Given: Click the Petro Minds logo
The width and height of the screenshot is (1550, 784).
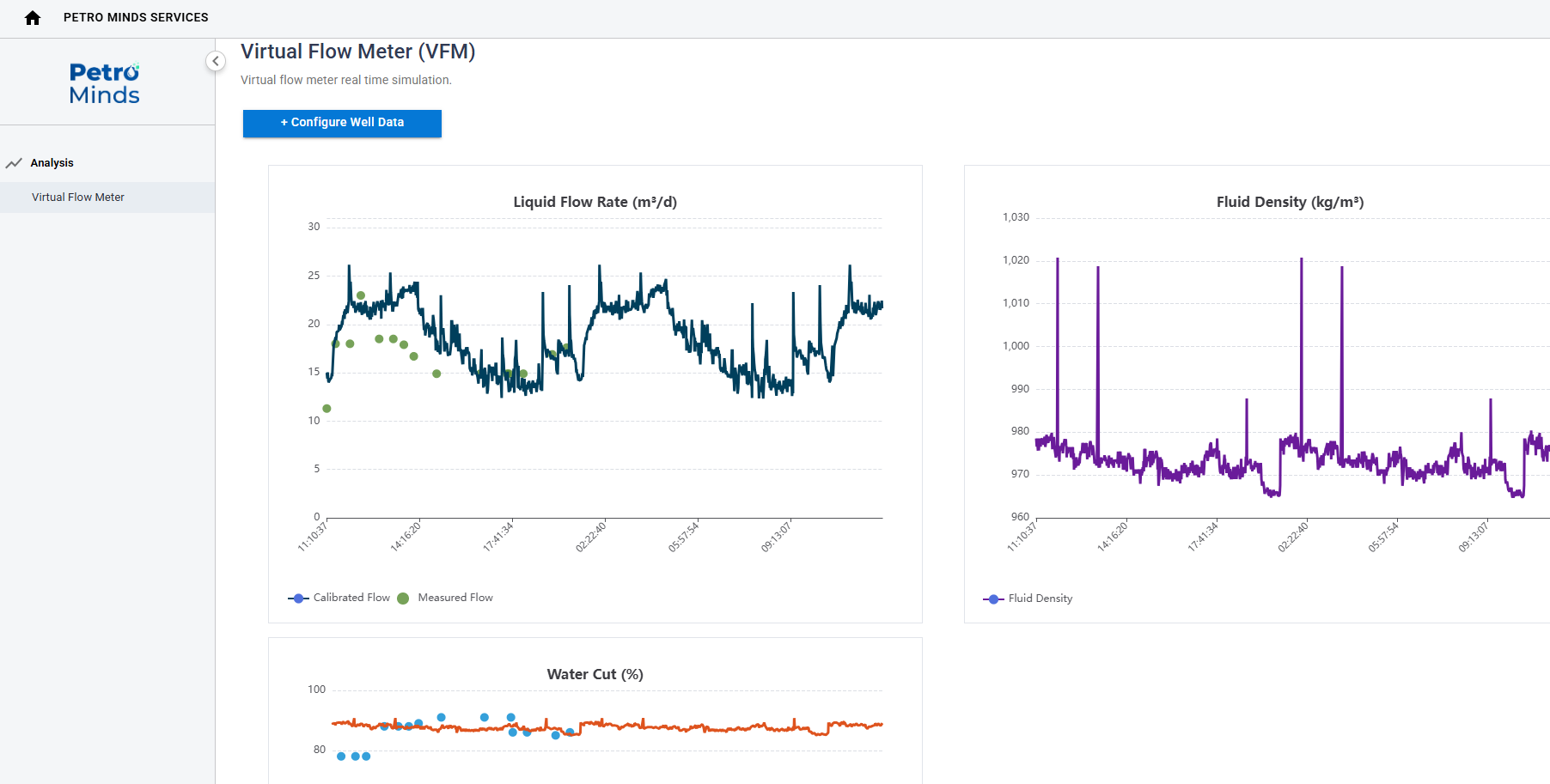Looking at the screenshot, I should 105,83.
